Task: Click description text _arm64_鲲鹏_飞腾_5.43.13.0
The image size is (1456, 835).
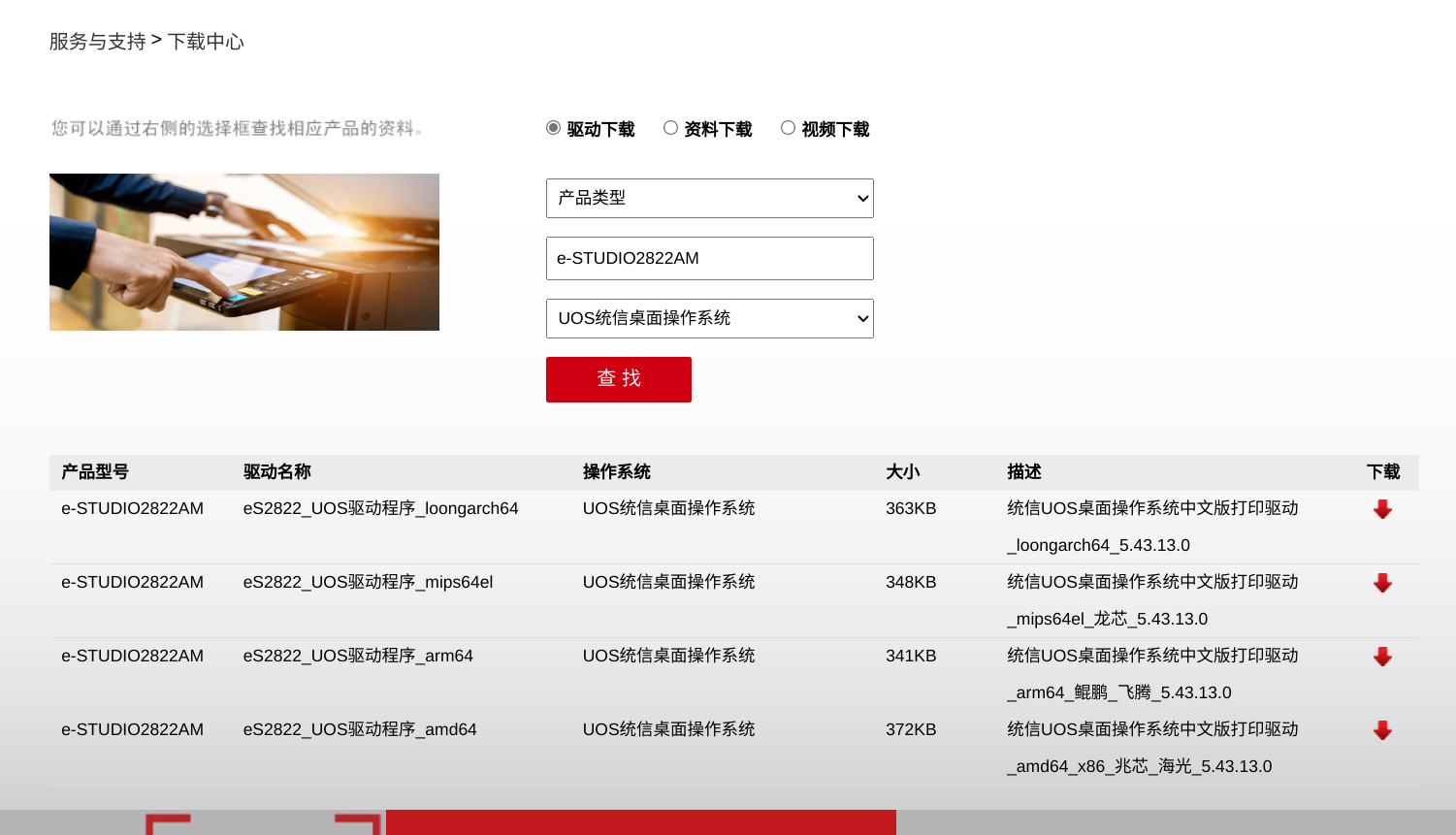Action: pyautogui.click(x=1119, y=692)
